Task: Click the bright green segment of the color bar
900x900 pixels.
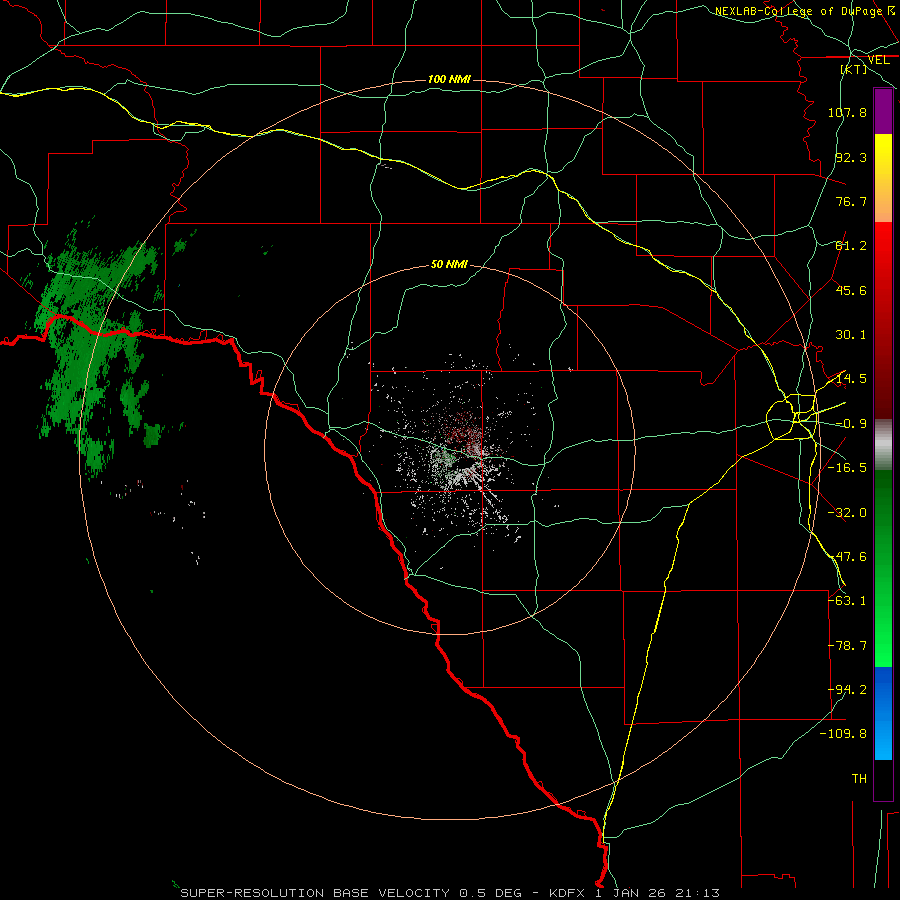Action: pyautogui.click(x=883, y=568)
